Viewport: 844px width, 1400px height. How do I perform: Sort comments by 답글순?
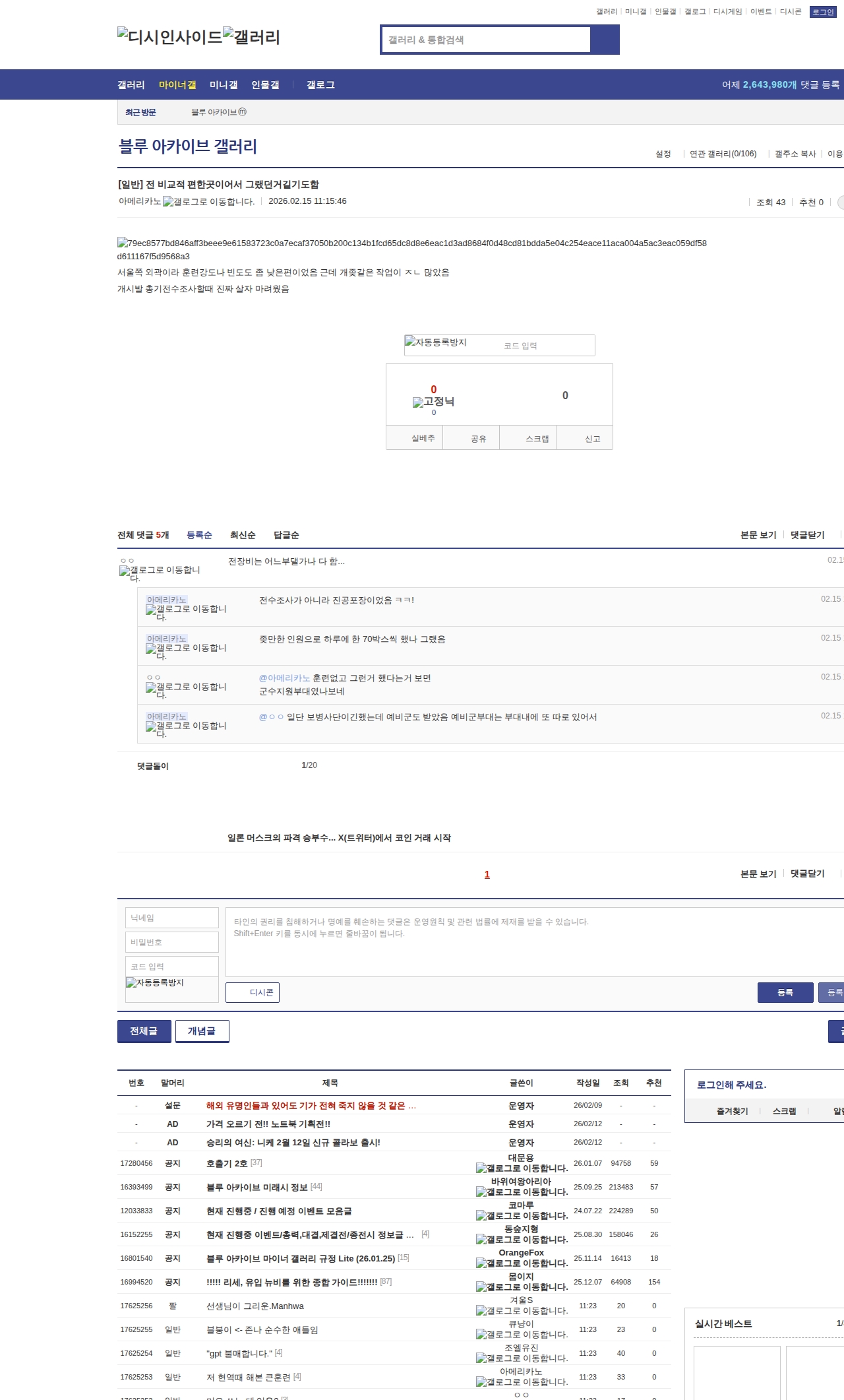click(x=286, y=535)
